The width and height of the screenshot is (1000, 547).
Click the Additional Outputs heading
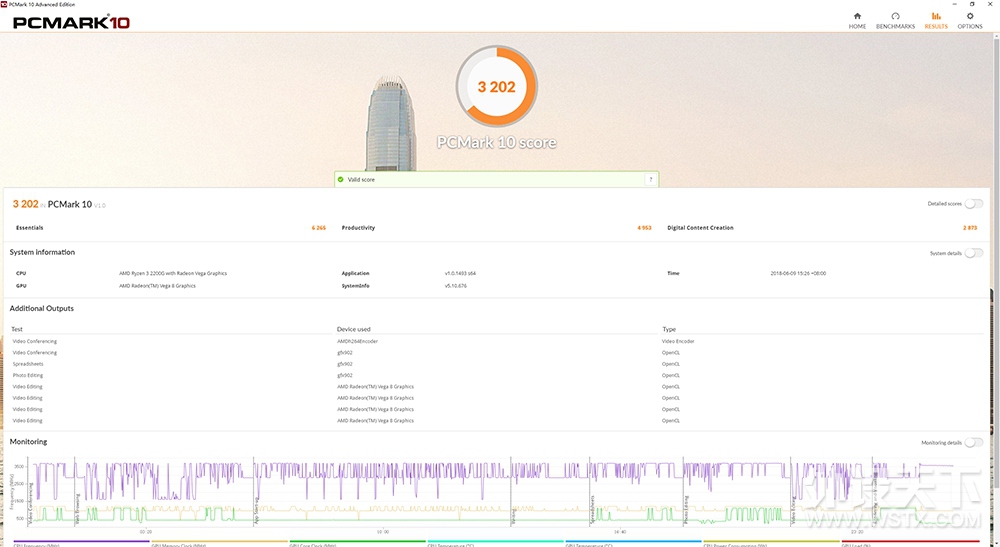[41, 309]
